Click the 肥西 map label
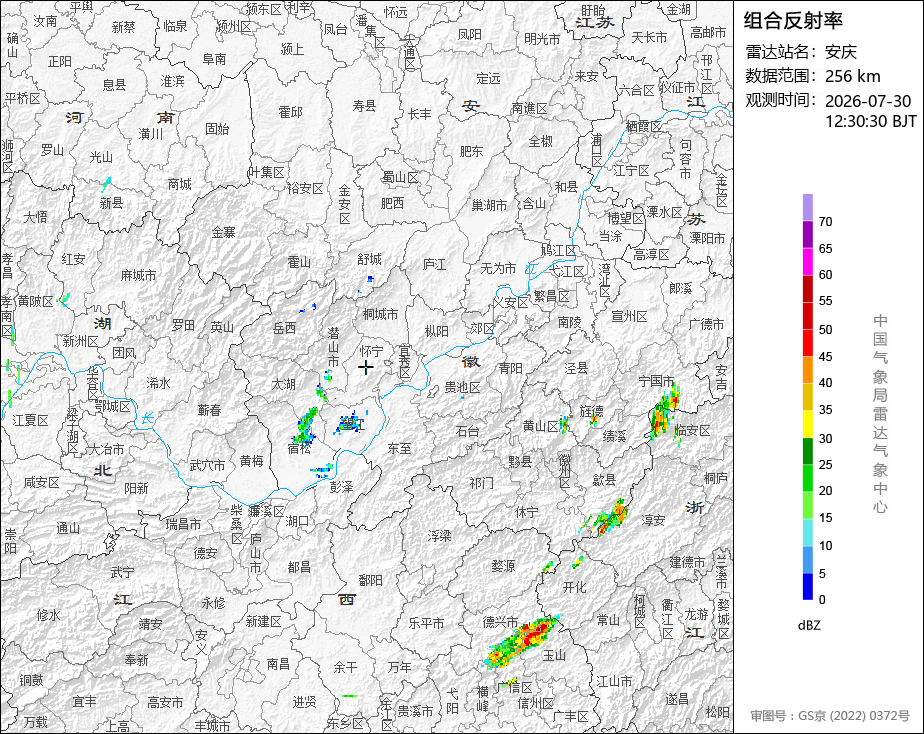 click(392, 203)
